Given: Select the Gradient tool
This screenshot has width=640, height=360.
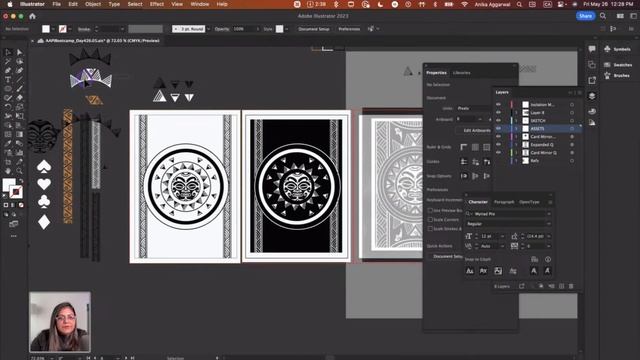Looking at the screenshot, I should click(x=19, y=134).
